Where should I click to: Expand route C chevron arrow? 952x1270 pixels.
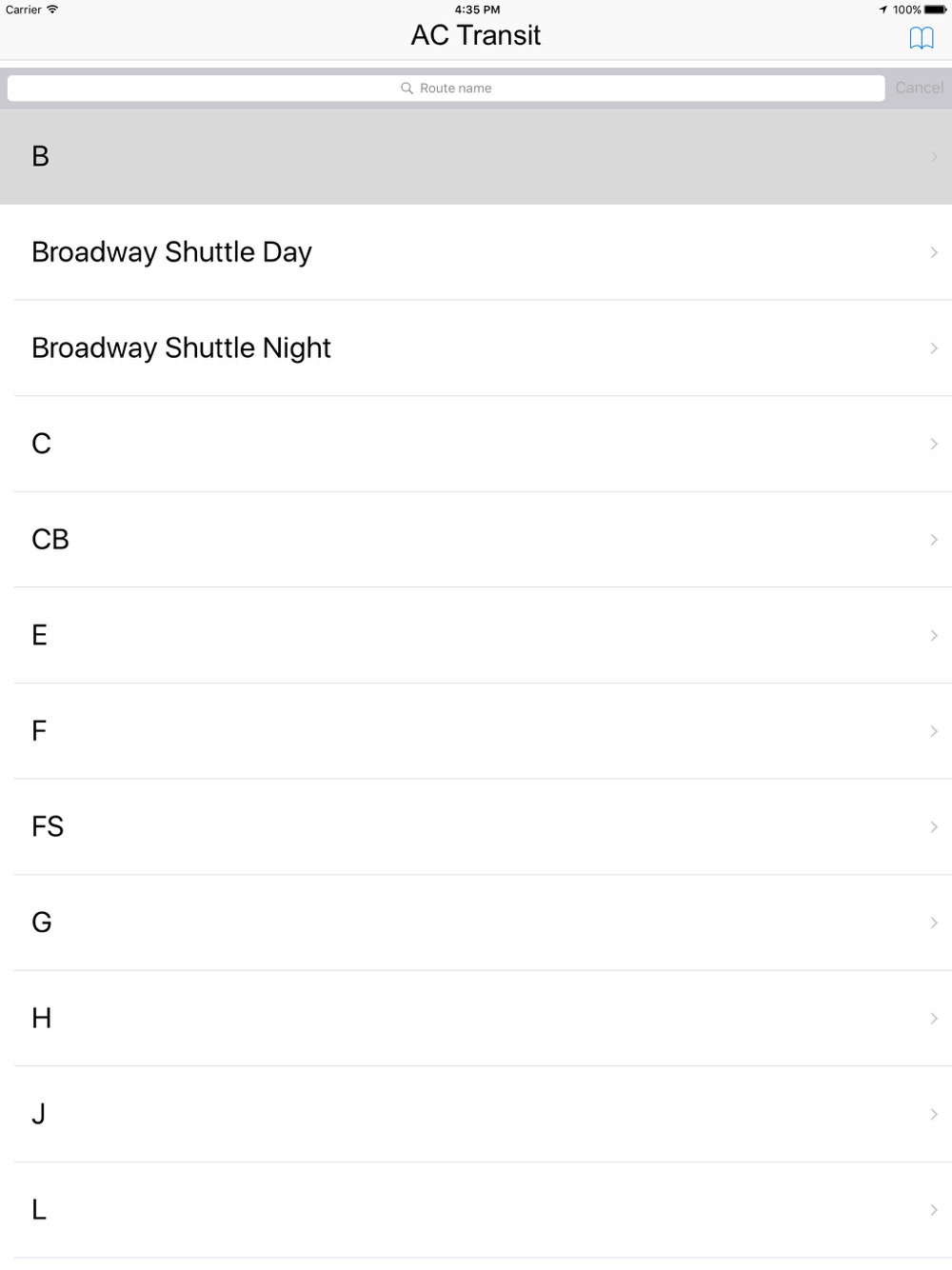934,444
